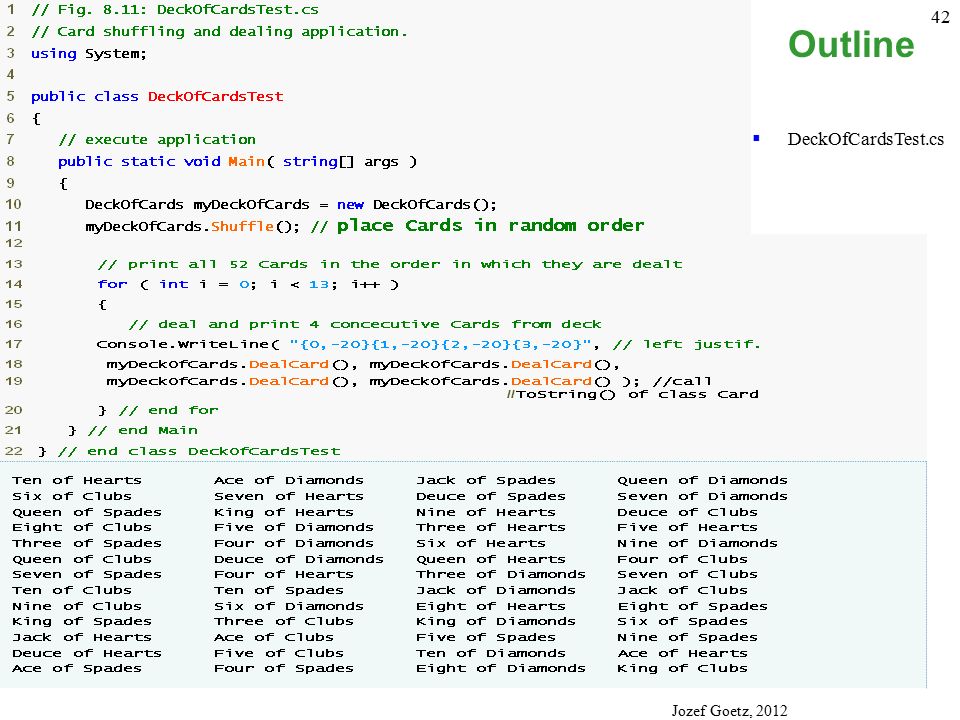Viewport: 960px width, 720px height.
Task: Click output 'Nine of Hearts'
Action: click(486, 512)
